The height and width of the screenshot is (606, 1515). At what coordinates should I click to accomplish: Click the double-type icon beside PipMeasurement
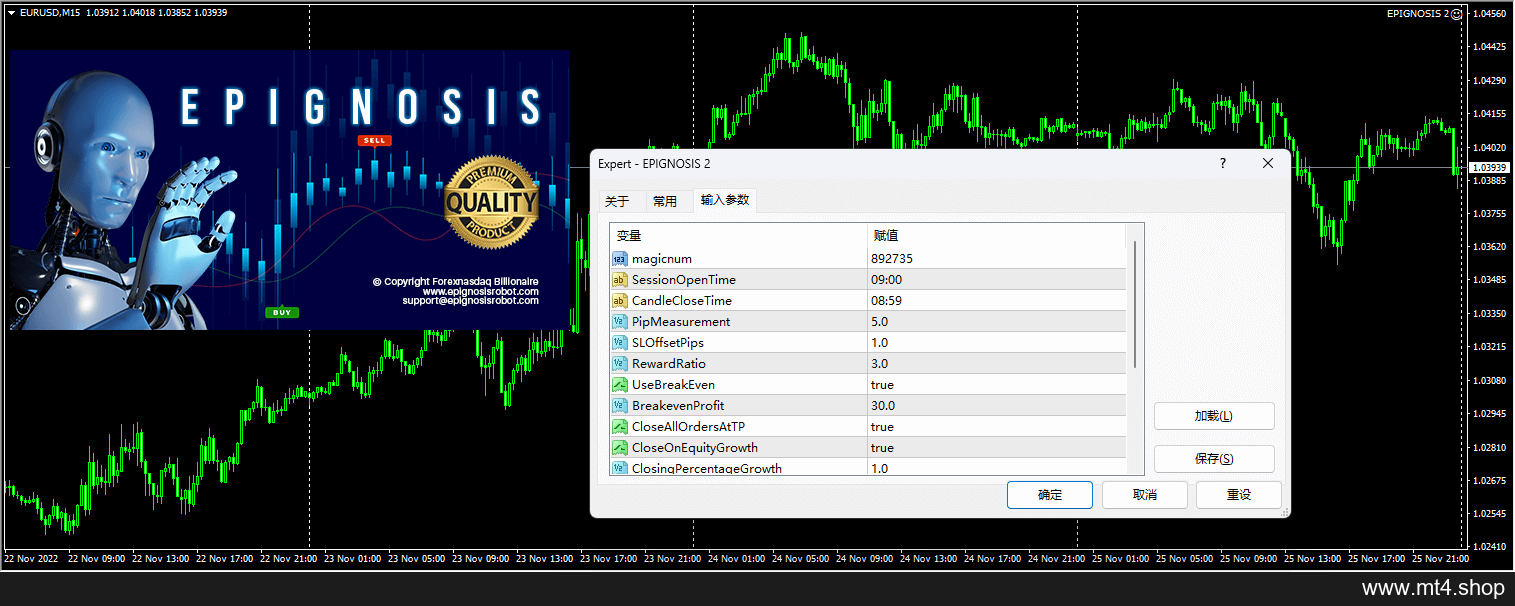coord(619,322)
